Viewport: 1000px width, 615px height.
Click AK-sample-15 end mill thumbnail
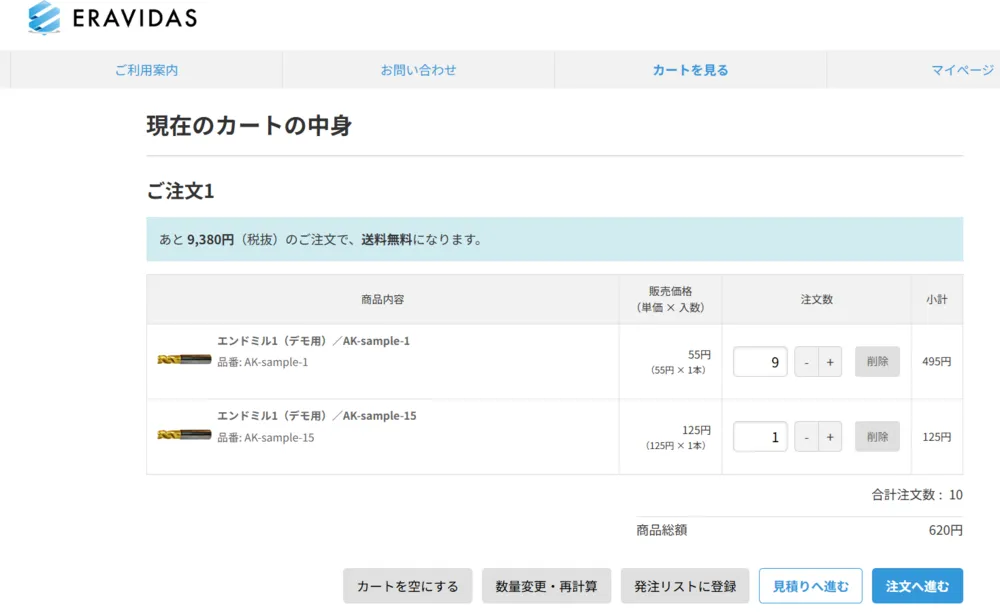[x=184, y=435]
